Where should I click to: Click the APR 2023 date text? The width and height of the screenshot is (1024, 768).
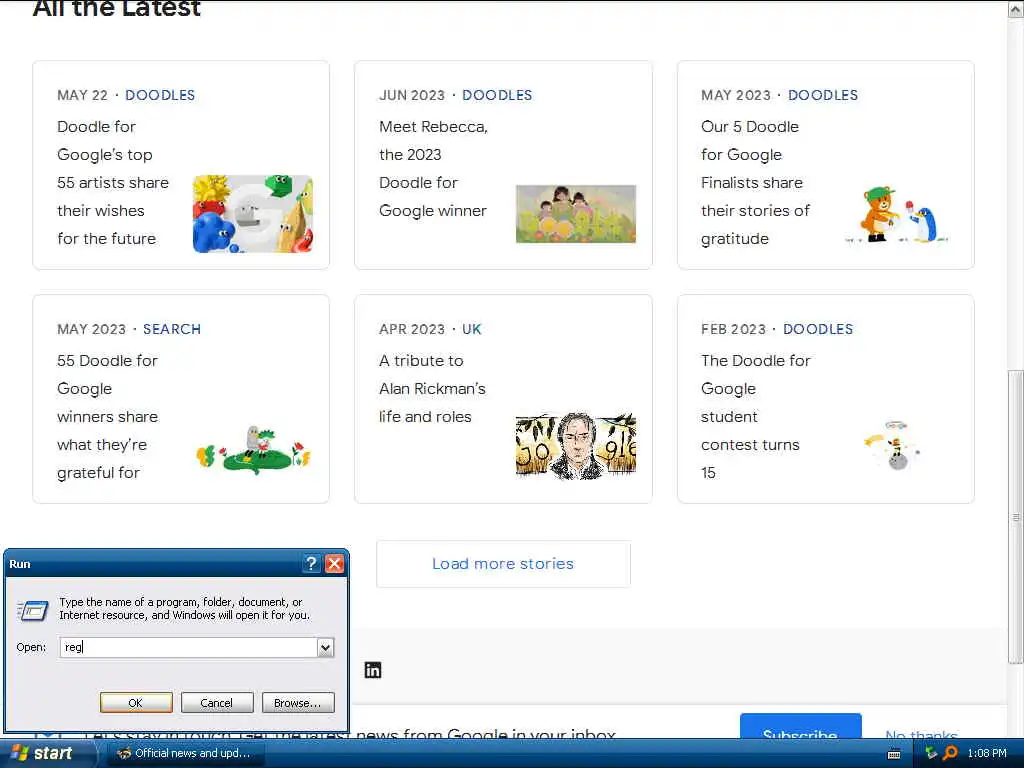[x=412, y=329]
